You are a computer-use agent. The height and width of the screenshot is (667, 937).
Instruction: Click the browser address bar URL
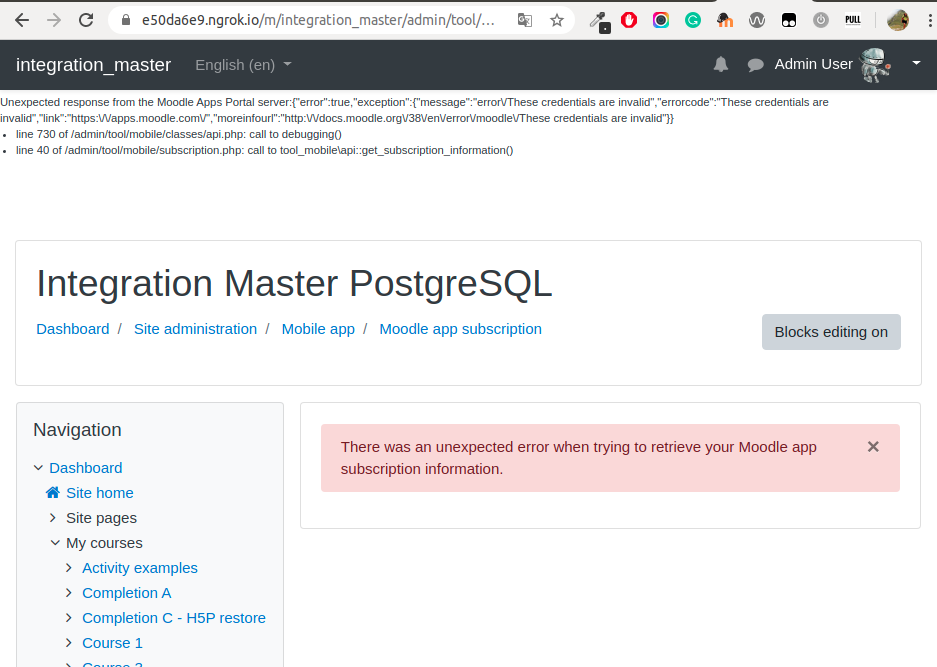coord(318,20)
